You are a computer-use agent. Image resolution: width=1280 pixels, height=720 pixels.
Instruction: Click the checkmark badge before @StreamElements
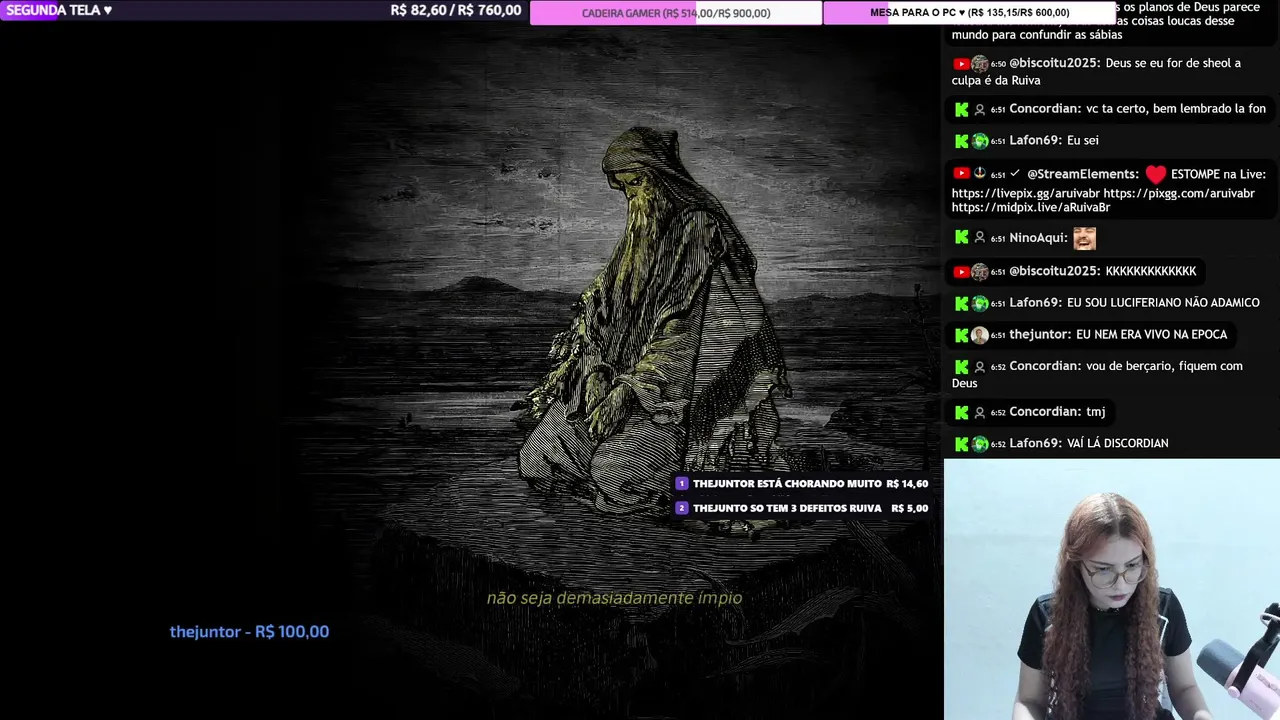coord(1015,174)
